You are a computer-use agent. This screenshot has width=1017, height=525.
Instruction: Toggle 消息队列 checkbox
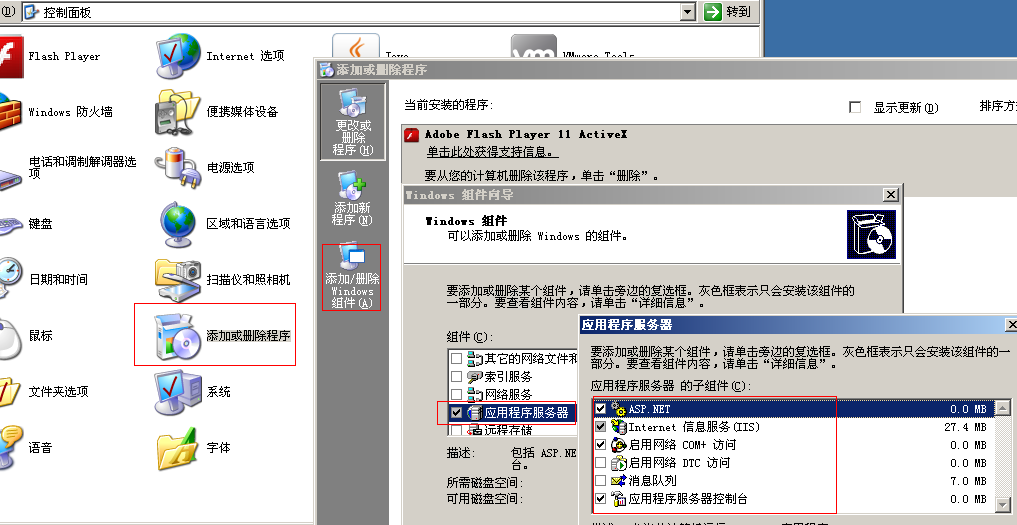[x=601, y=481]
